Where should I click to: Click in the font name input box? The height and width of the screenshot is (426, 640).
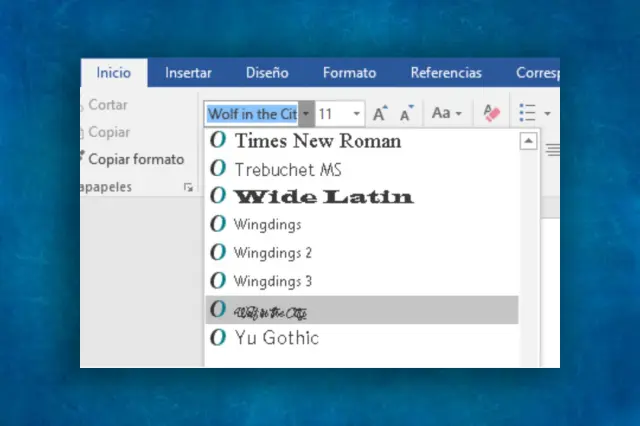point(251,114)
